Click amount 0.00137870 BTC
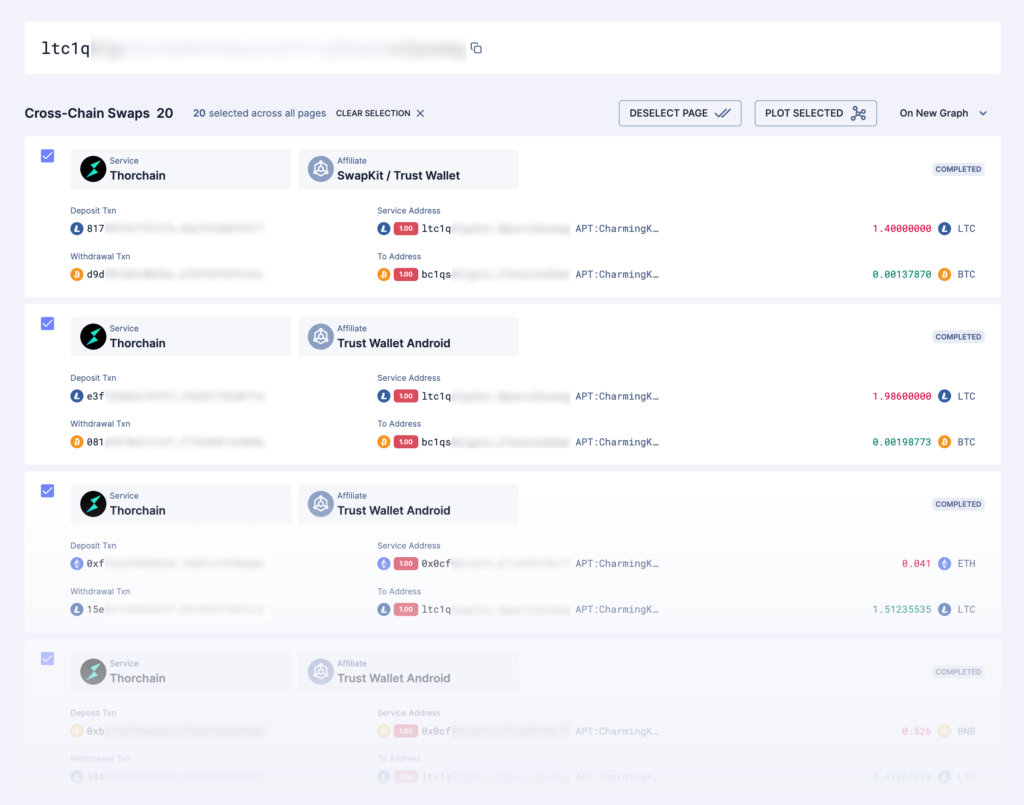 click(x=901, y=274)
